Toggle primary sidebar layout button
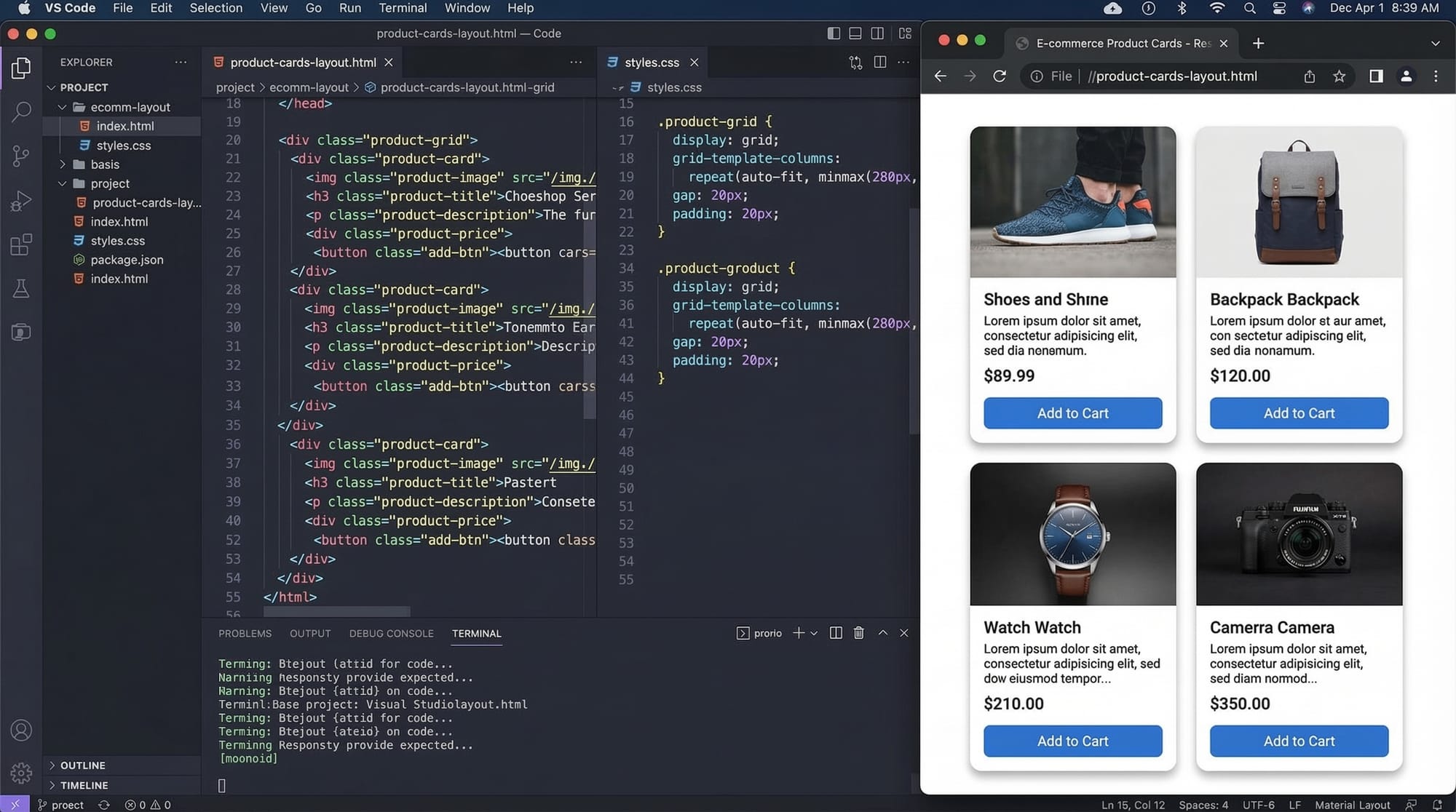This screenshot has height=812, width=1456. coord(834,33)
